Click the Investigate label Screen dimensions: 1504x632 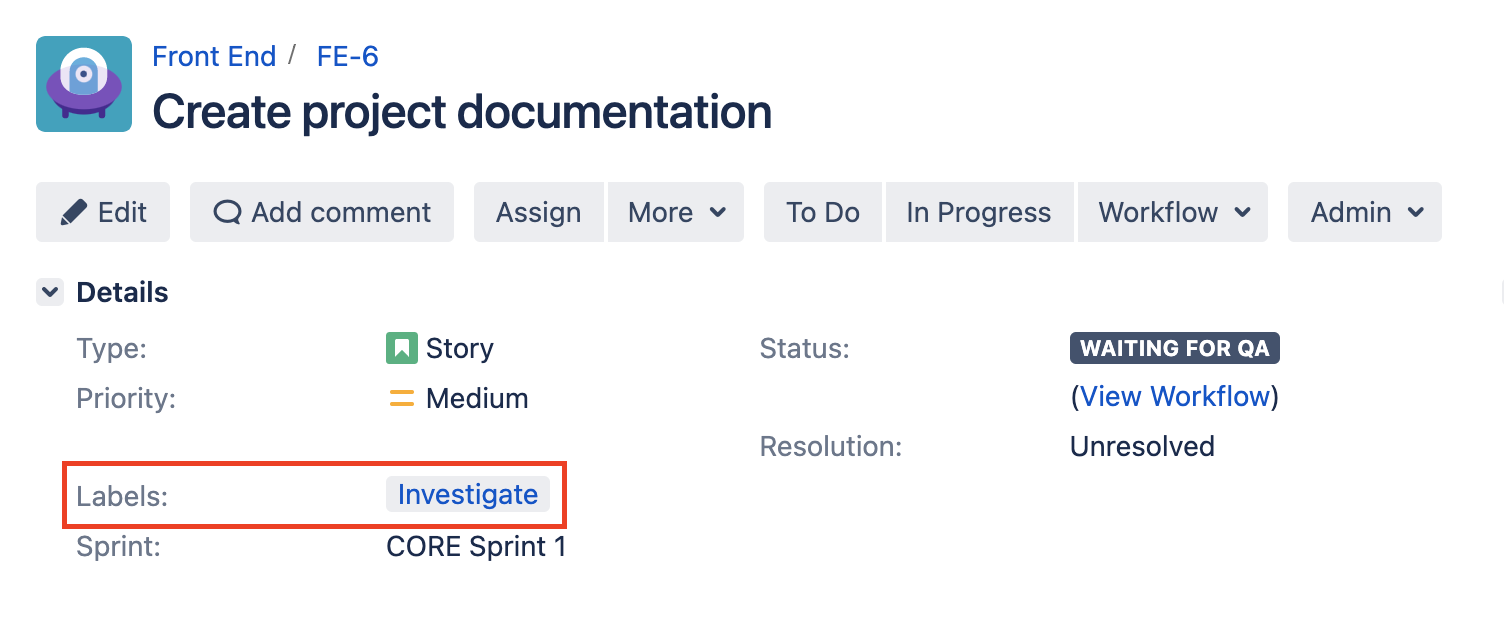pos(467,494)
